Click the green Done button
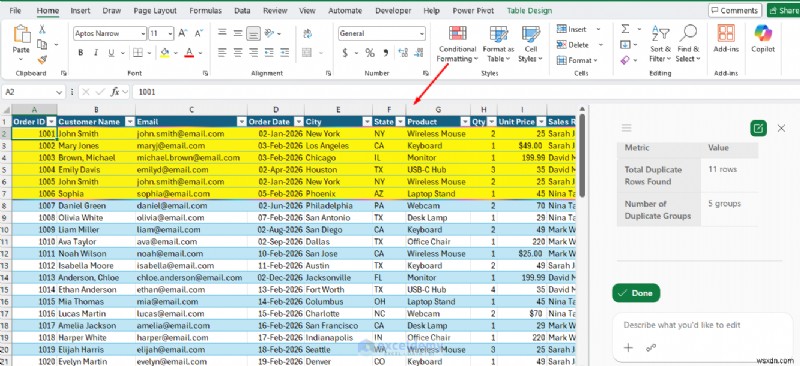Image resolution: width=800 pixels, height=366 pixels. 636,293
